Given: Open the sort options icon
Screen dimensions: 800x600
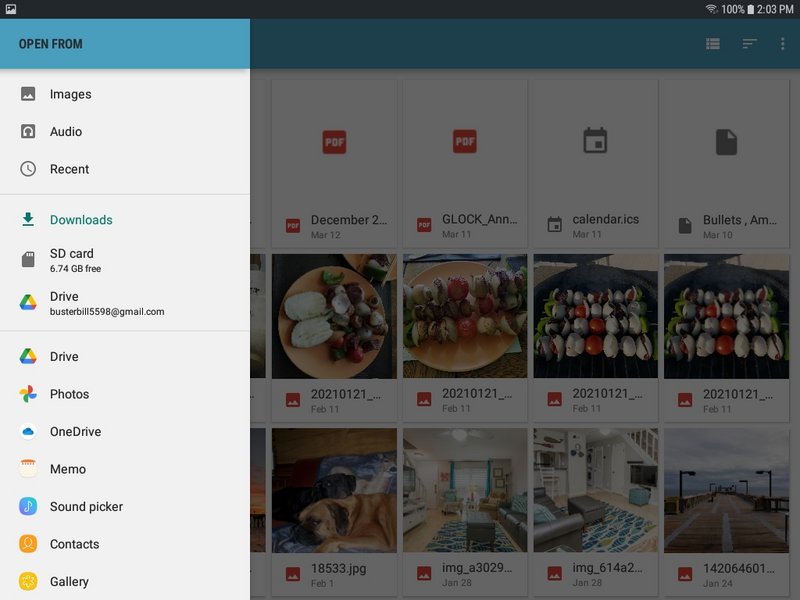Looking at the screenshot, I should pyautogui.click(x=749, y=44).
